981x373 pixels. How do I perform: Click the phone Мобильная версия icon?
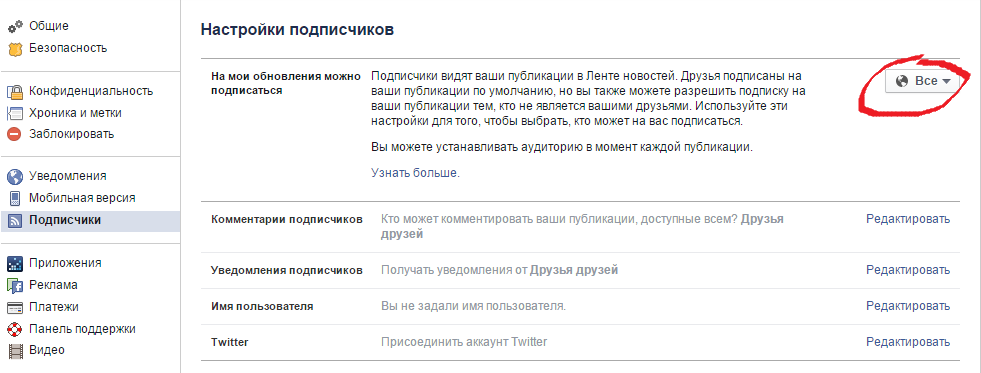click(14, 198)
